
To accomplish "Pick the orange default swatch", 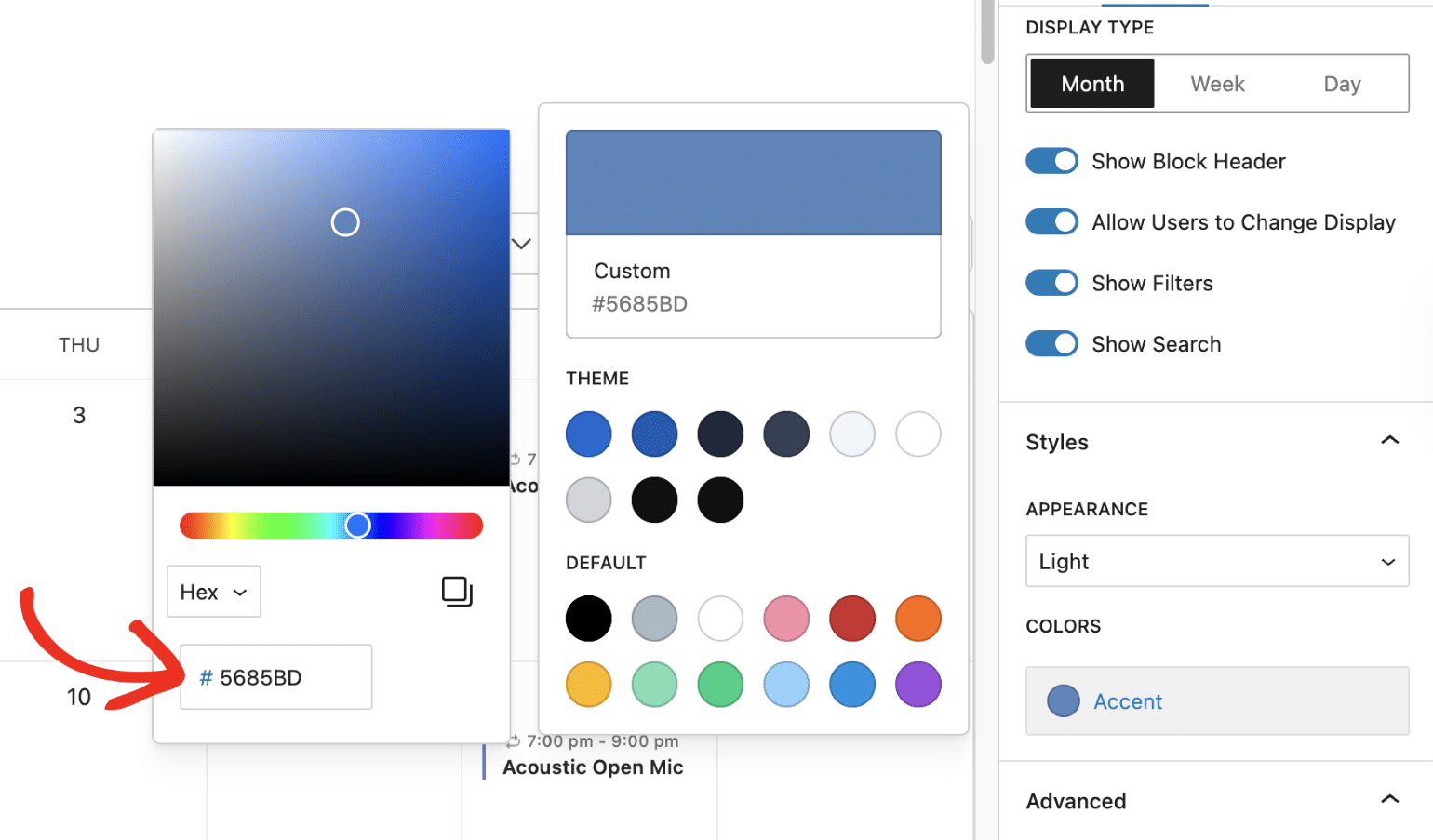I will [x=918, y=619].
